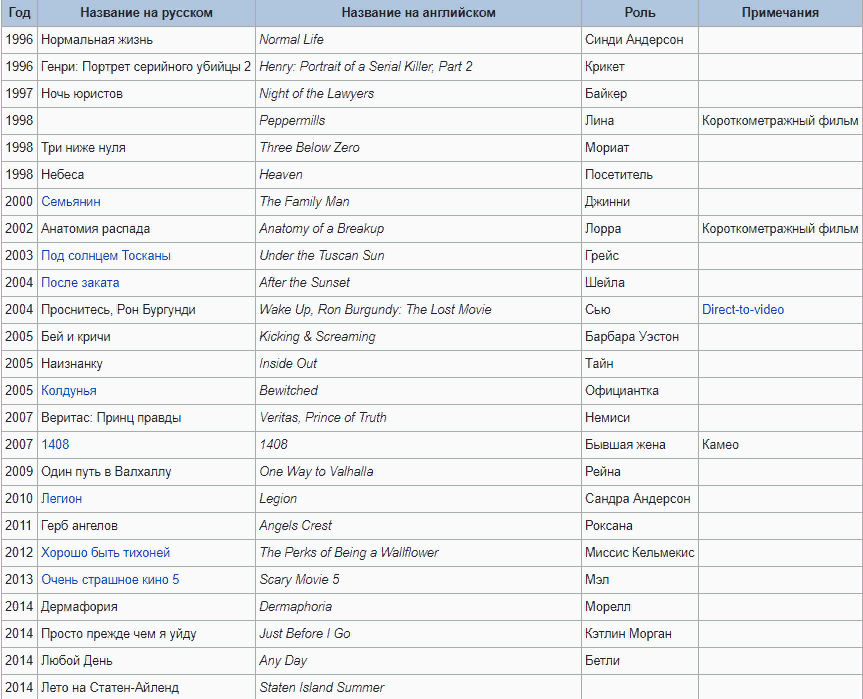This screenshot has height=699, width=863.
Task: Click the Staten Island Summer title
Action: tap(321, 687)
